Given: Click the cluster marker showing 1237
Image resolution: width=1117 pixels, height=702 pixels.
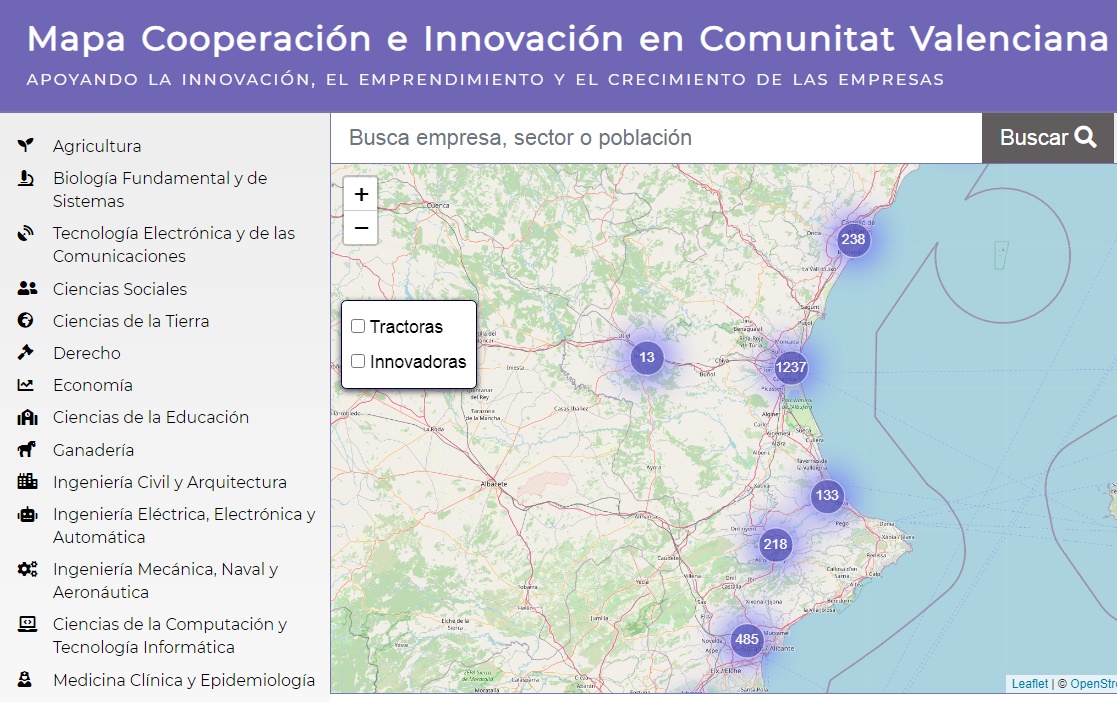Looking at the screenshot, I should tap(790, 367).
